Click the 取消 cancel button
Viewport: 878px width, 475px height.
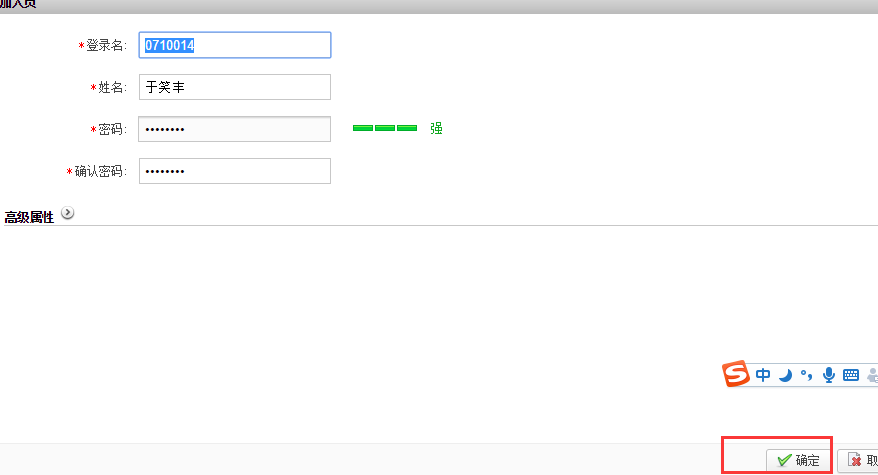point(859,460)
